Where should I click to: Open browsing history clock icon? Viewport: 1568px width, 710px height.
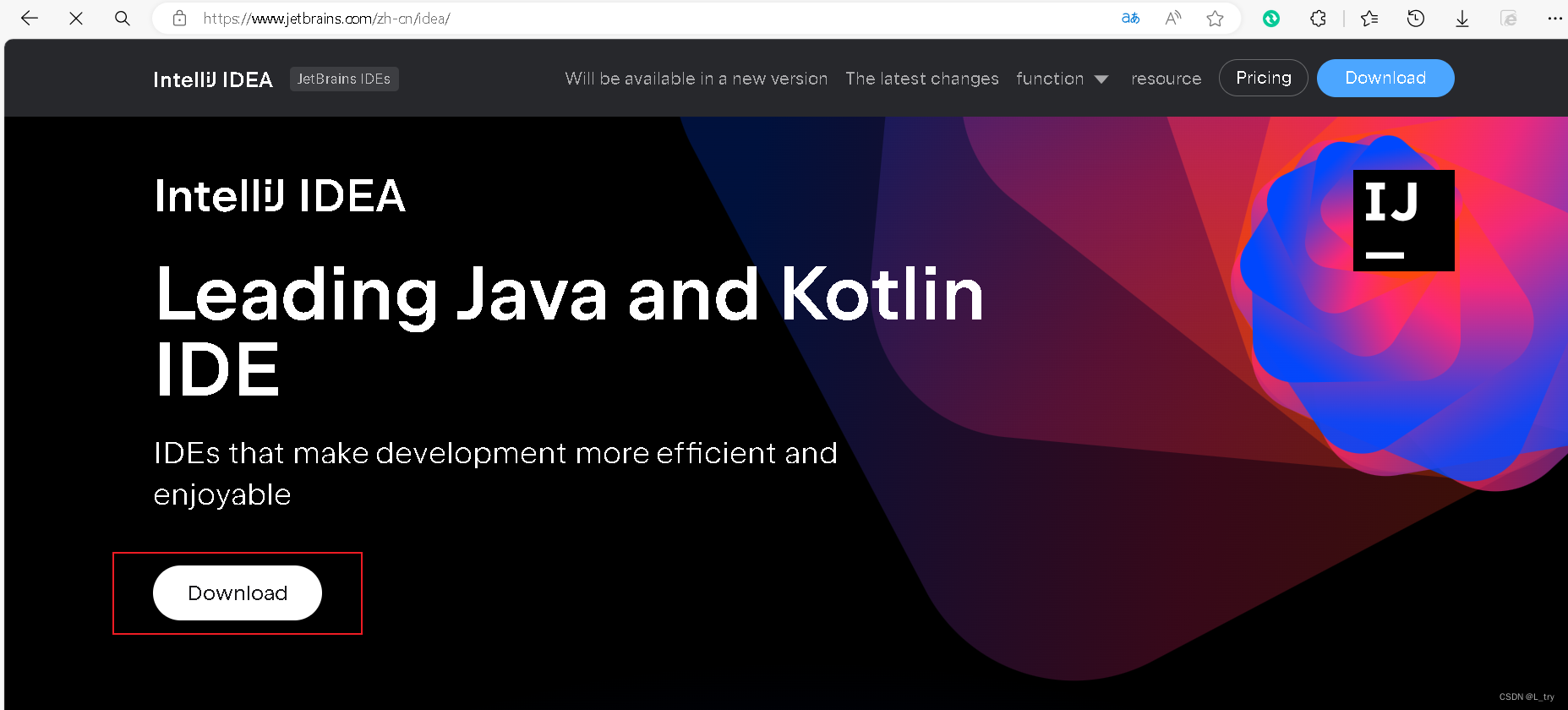tap(1416, 18)
